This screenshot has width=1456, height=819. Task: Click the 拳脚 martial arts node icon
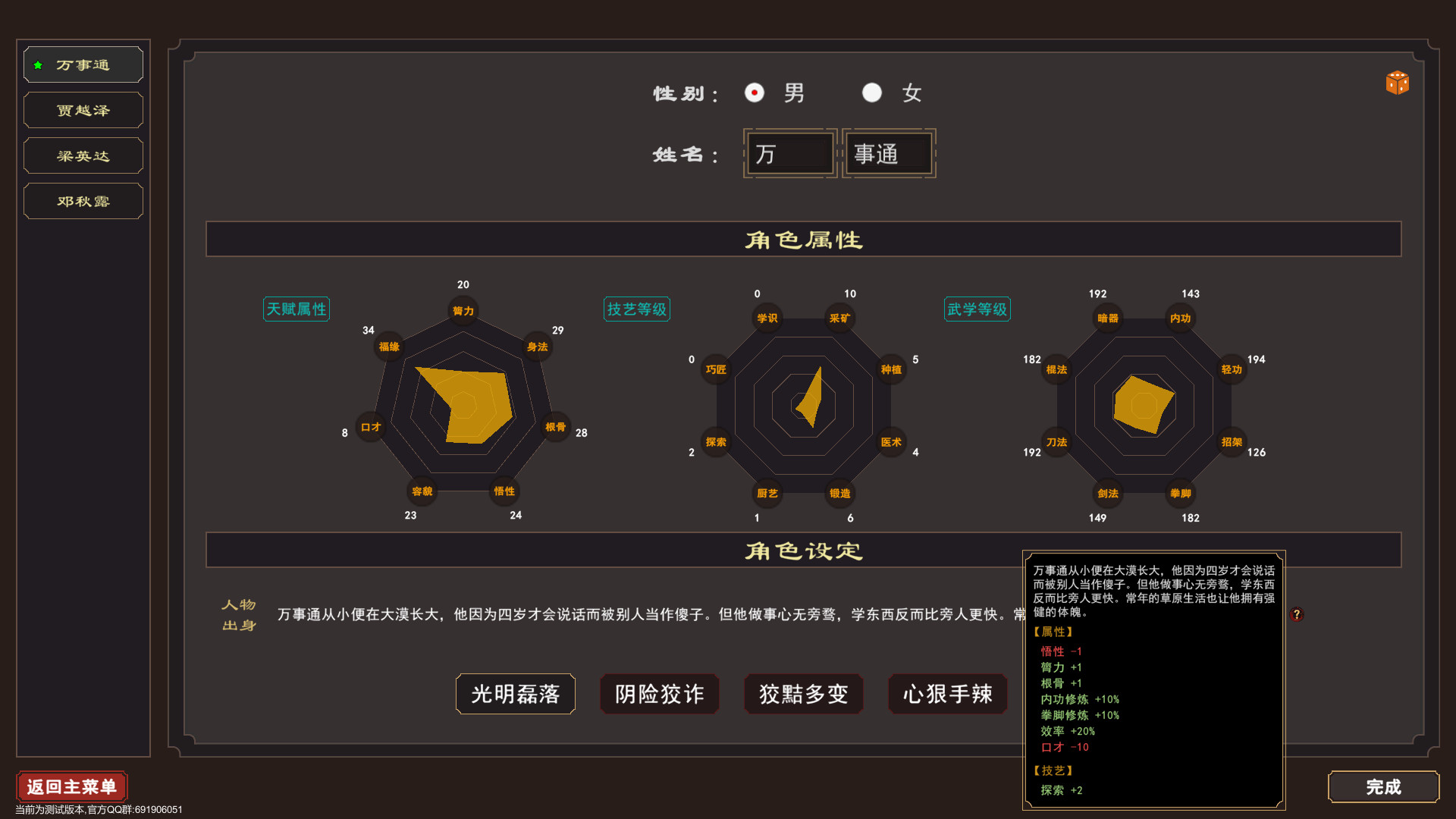coord(1180,493)
